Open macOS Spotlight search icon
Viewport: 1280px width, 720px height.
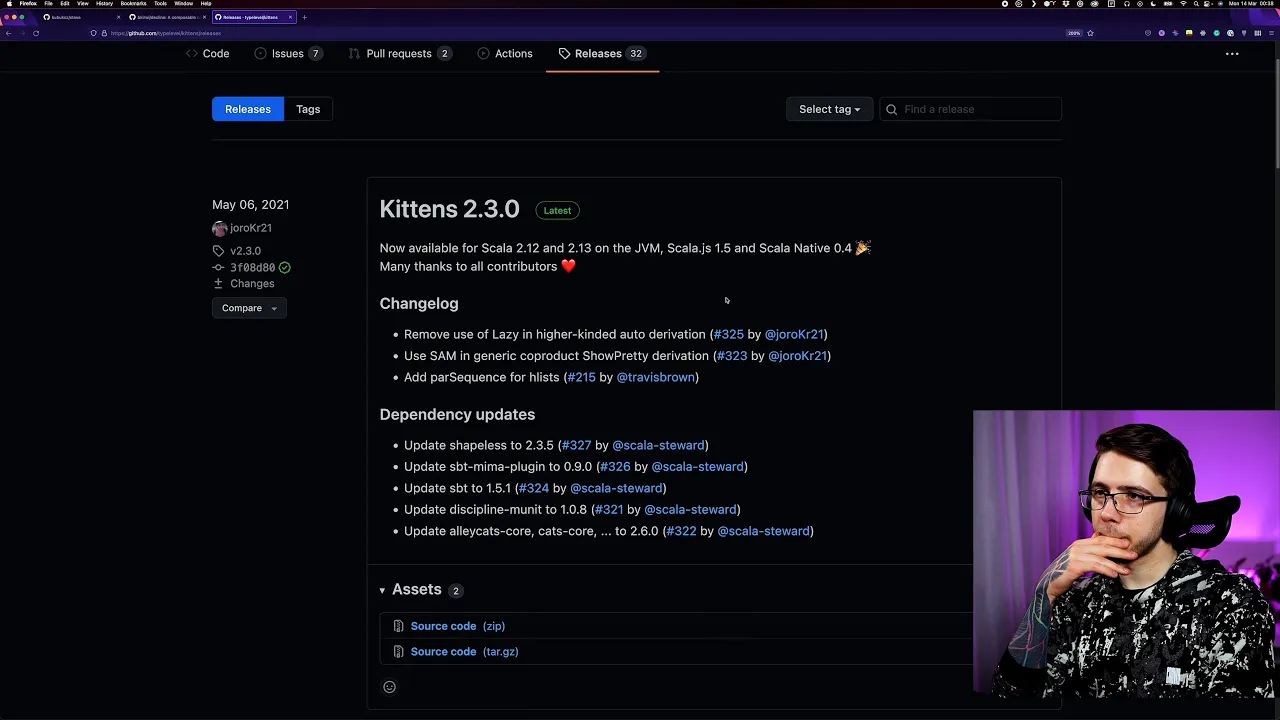click(x=1196, y=4)
